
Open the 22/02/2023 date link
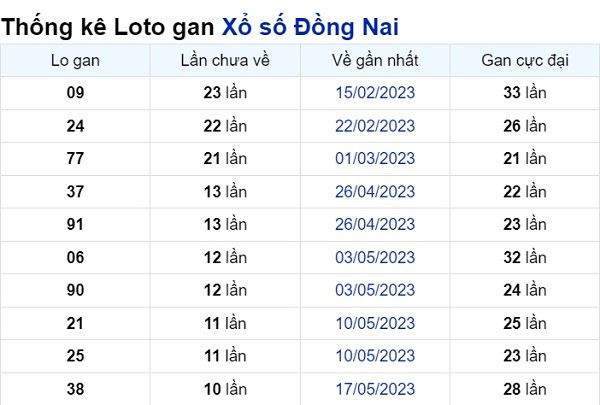coord(375,126)
